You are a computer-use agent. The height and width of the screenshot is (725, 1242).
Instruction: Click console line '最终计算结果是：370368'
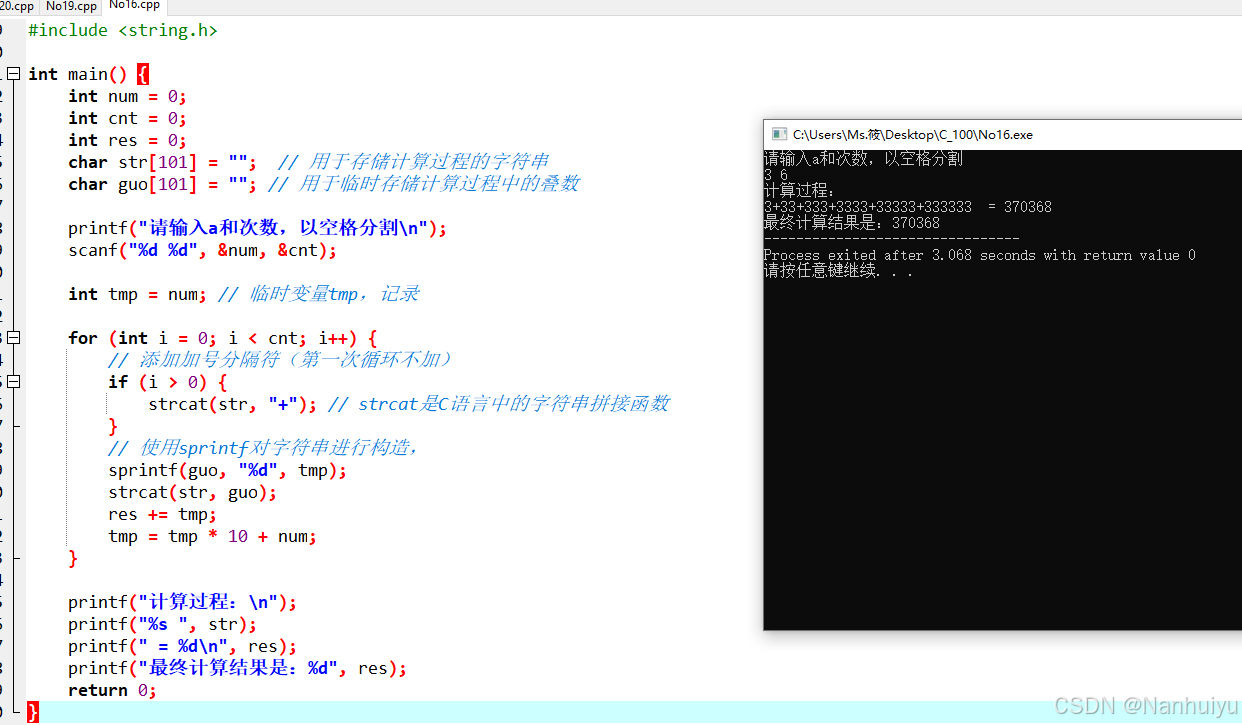[x=852, y=223]
